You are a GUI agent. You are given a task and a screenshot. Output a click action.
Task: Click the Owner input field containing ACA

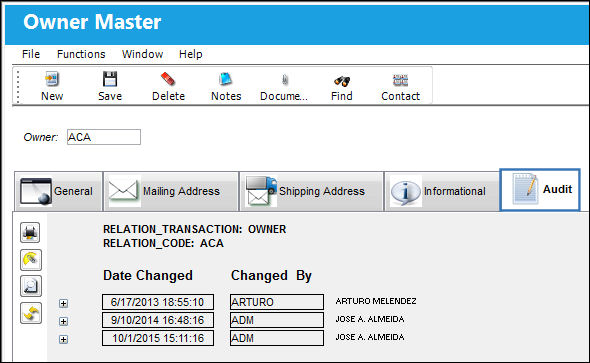[x=104, y=137]
